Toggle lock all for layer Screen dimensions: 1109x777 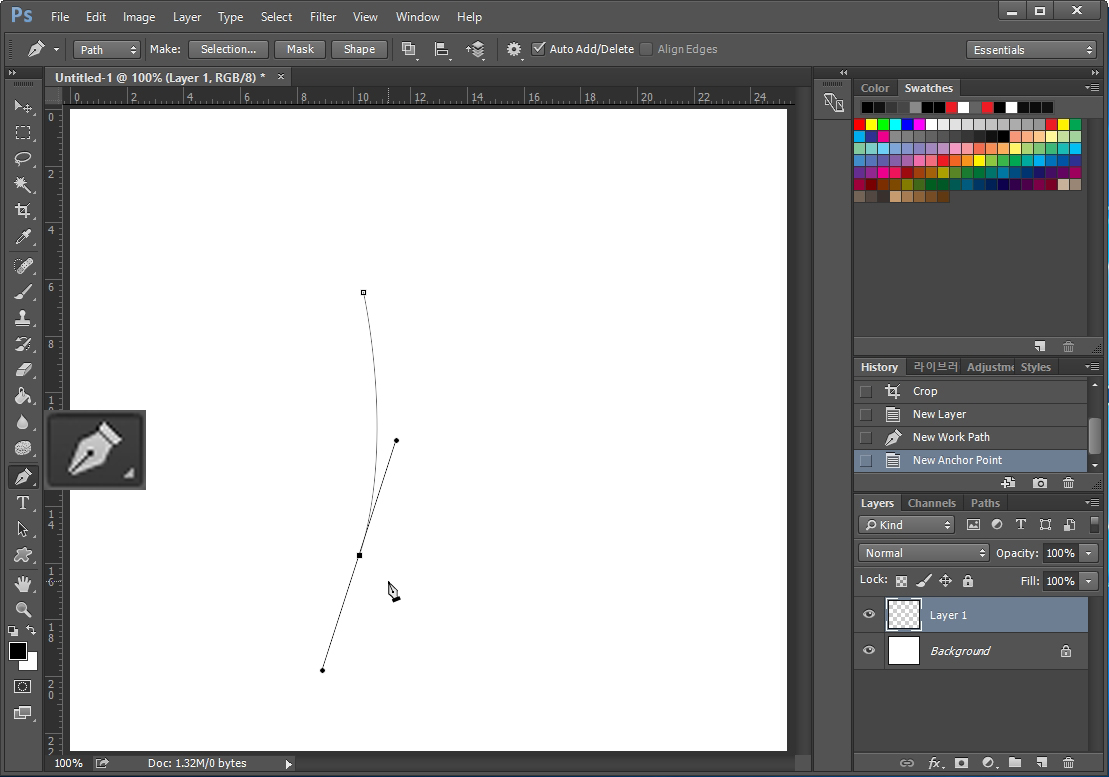pyautogui.click(x=968, y=581)
